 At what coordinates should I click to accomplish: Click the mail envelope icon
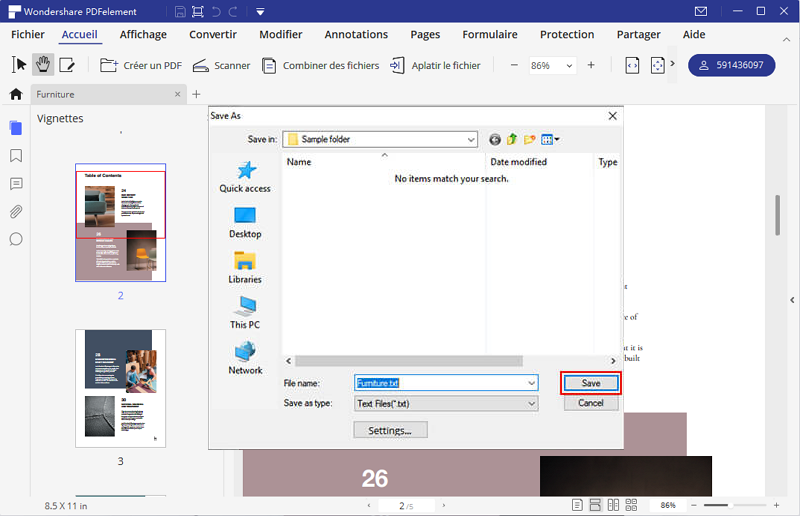pos(701,11)
